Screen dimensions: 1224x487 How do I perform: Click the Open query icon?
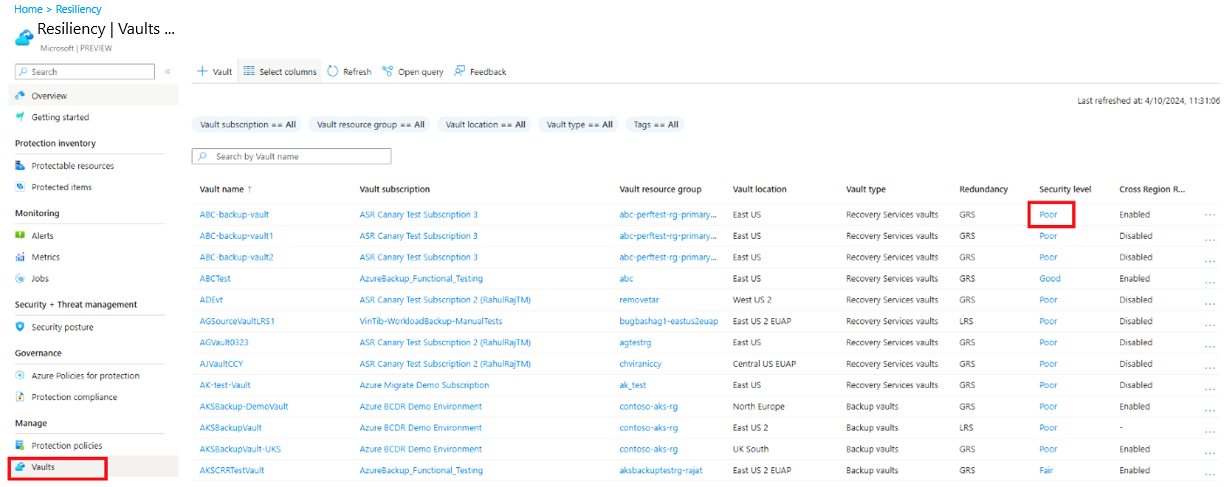pos(387,72)
